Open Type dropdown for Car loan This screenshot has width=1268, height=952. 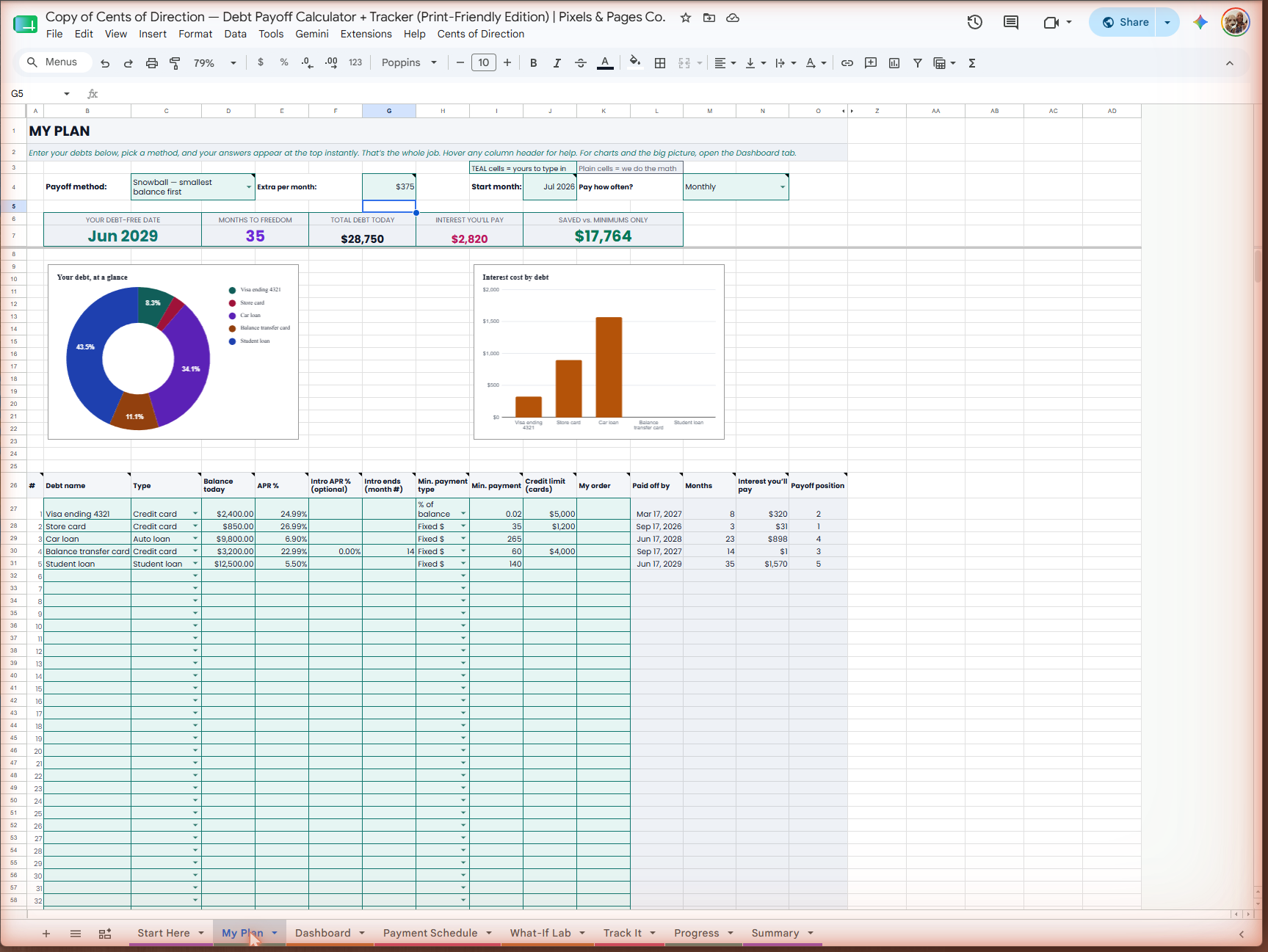(x=195, y=539)
